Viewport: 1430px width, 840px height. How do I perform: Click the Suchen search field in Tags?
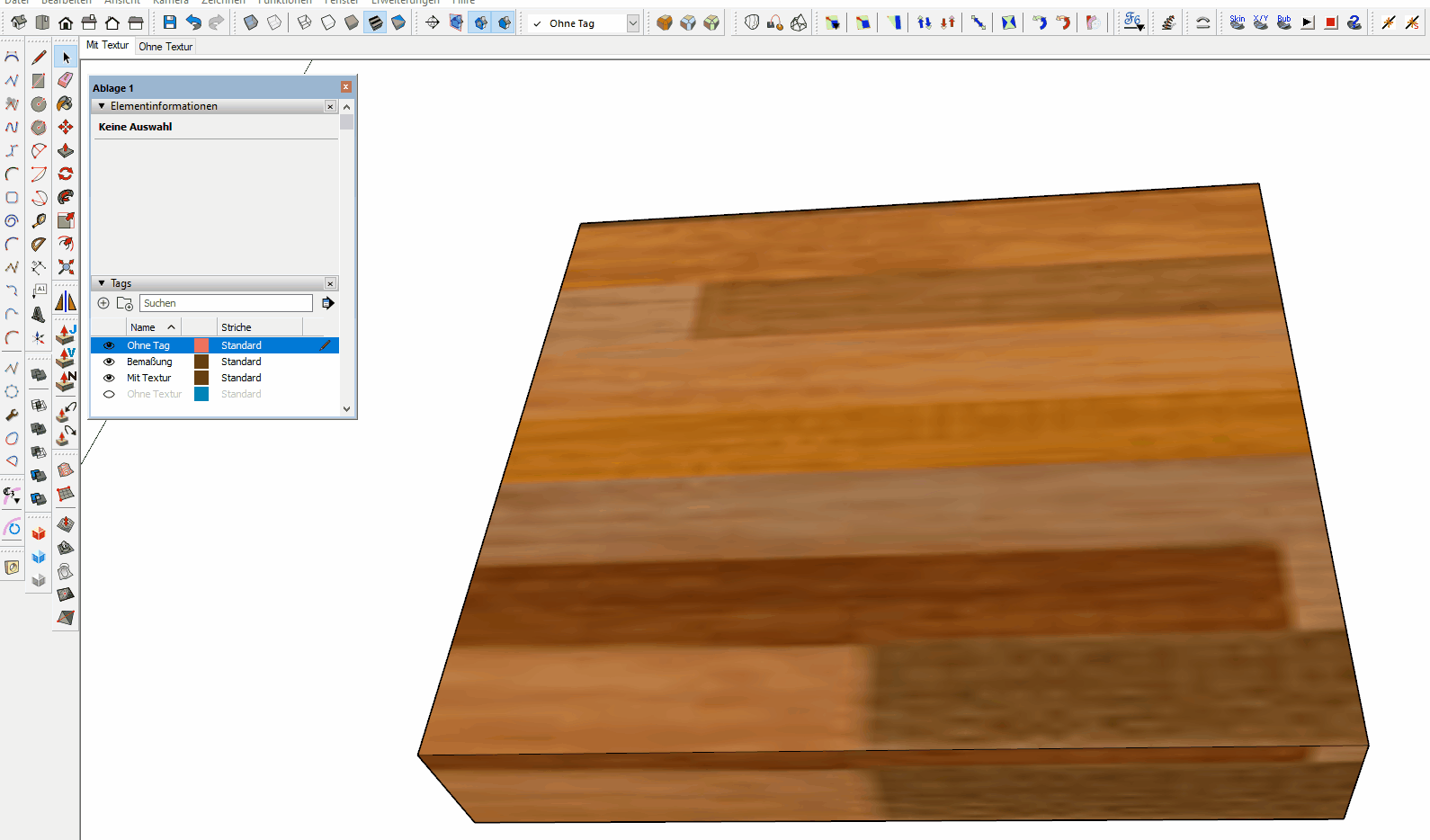pyautogui.click(x=226, y=303)
